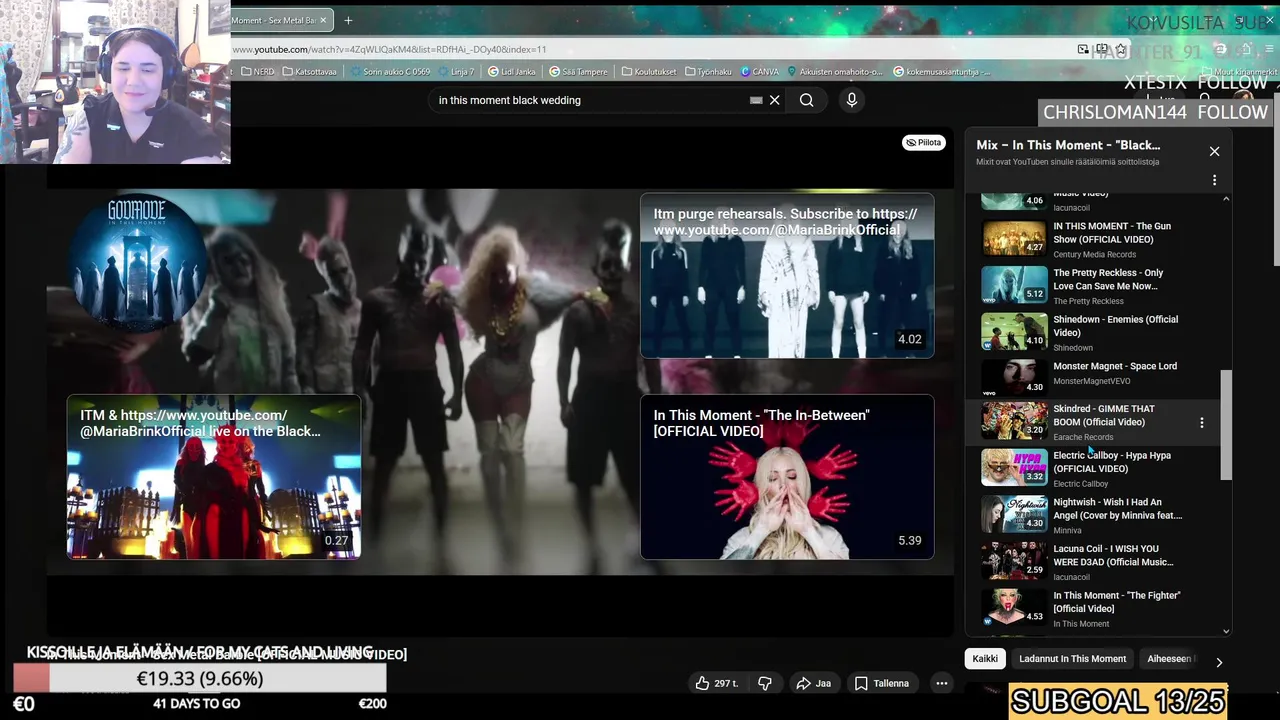This screenshot has width=1280, height=720.
Task: Select Ladannut In This Moment chip
Action: click(1072, 659)
